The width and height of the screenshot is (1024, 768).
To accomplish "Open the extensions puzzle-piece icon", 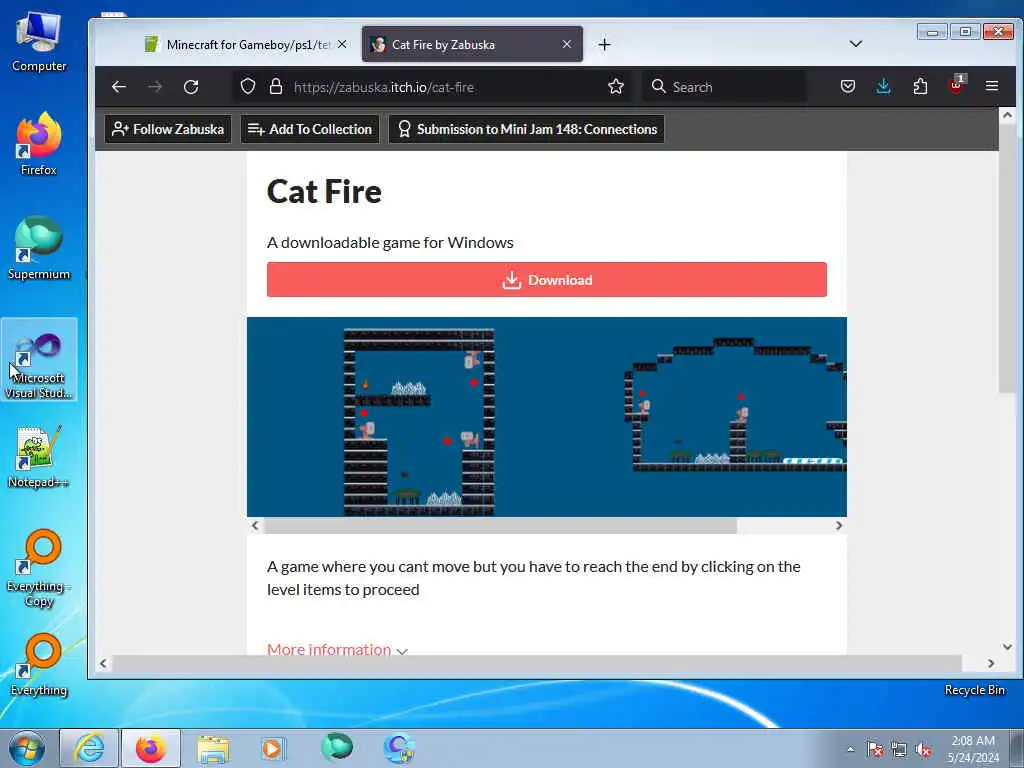I will (x=920, y=86).
